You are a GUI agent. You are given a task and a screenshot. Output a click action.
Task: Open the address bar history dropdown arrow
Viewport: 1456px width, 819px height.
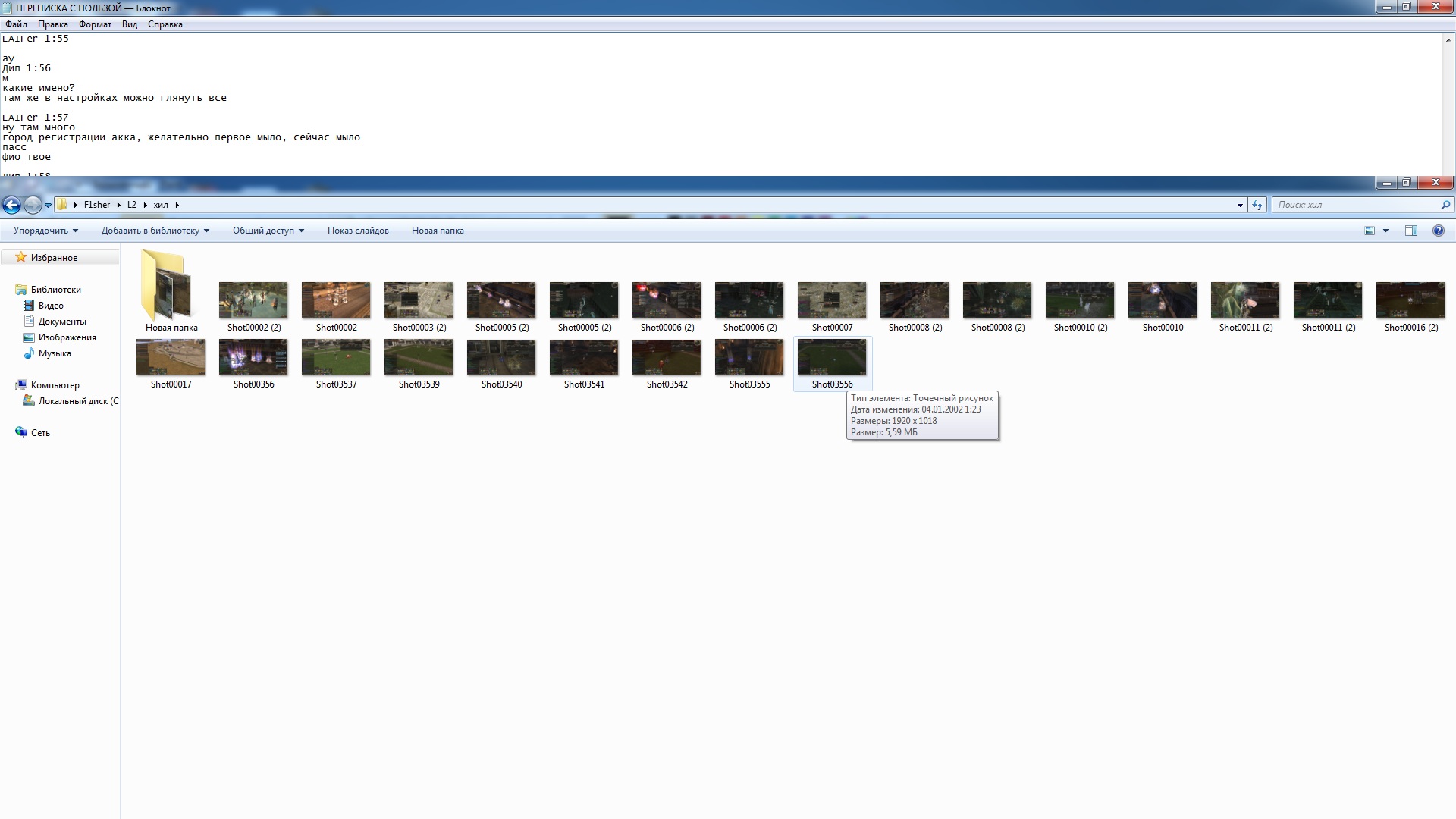1240,205
